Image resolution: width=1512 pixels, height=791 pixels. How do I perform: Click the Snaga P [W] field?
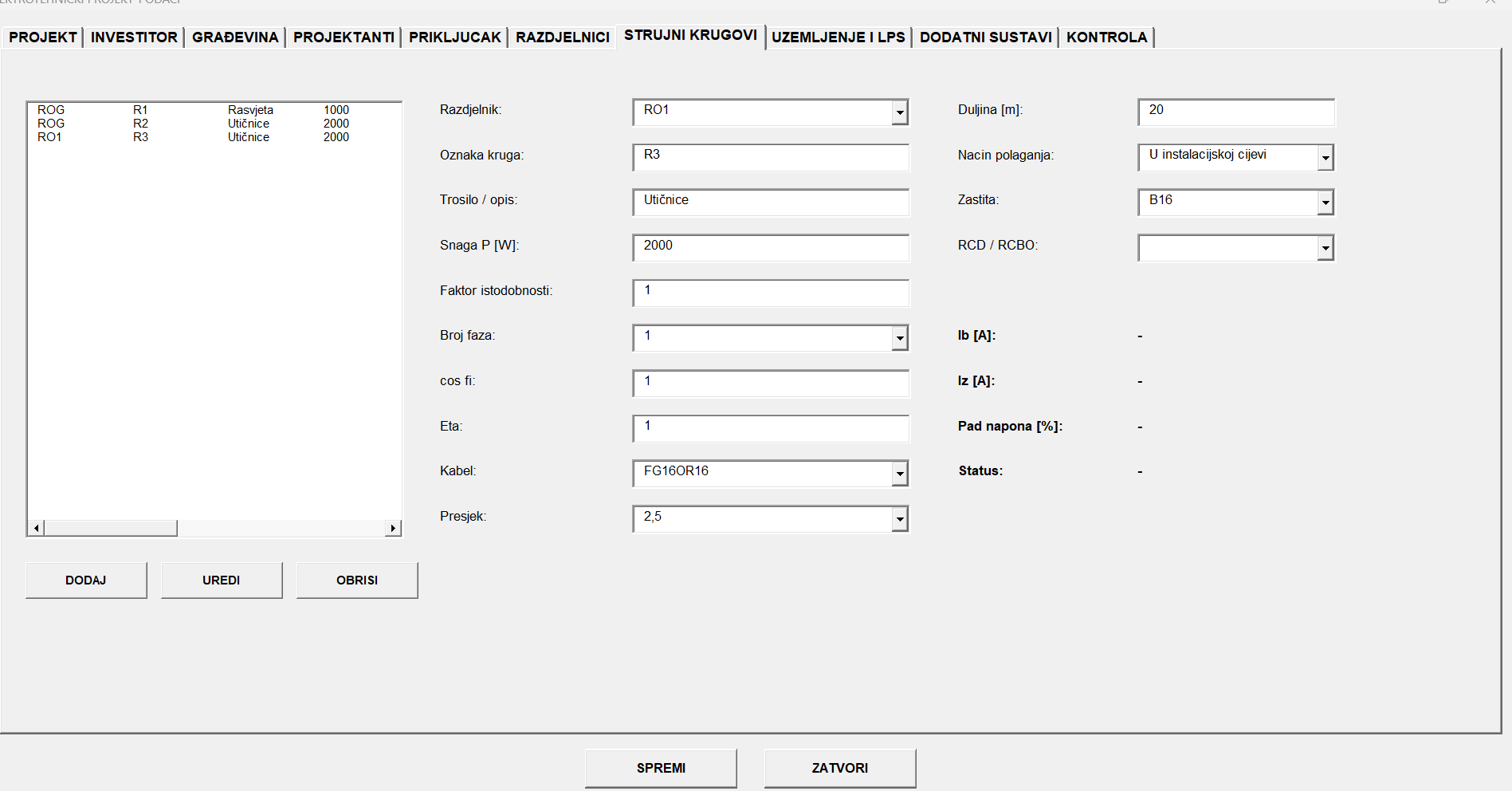[771, 248]
